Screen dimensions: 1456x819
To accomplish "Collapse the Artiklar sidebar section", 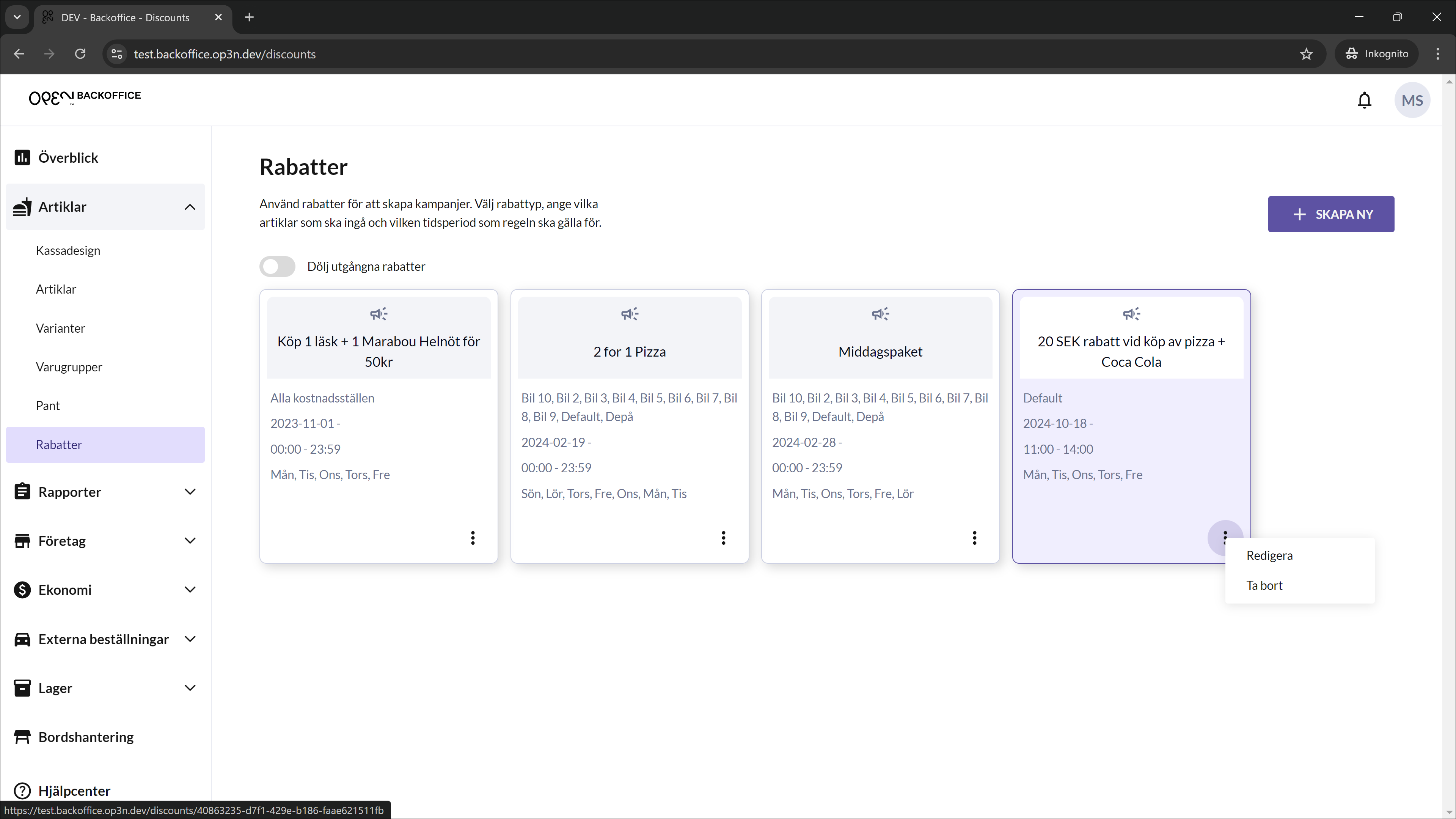I will [x=190, y=207].
